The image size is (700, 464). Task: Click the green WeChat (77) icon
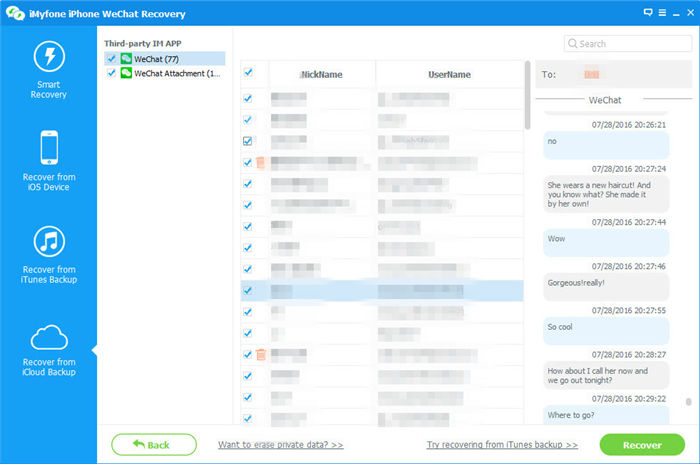click(x=126, y=59)
